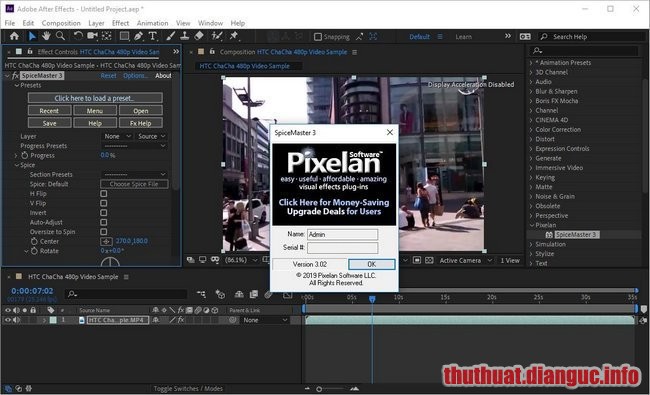Click the Choose Spice File button
650x395 pixels.
[x=134, y=184]
